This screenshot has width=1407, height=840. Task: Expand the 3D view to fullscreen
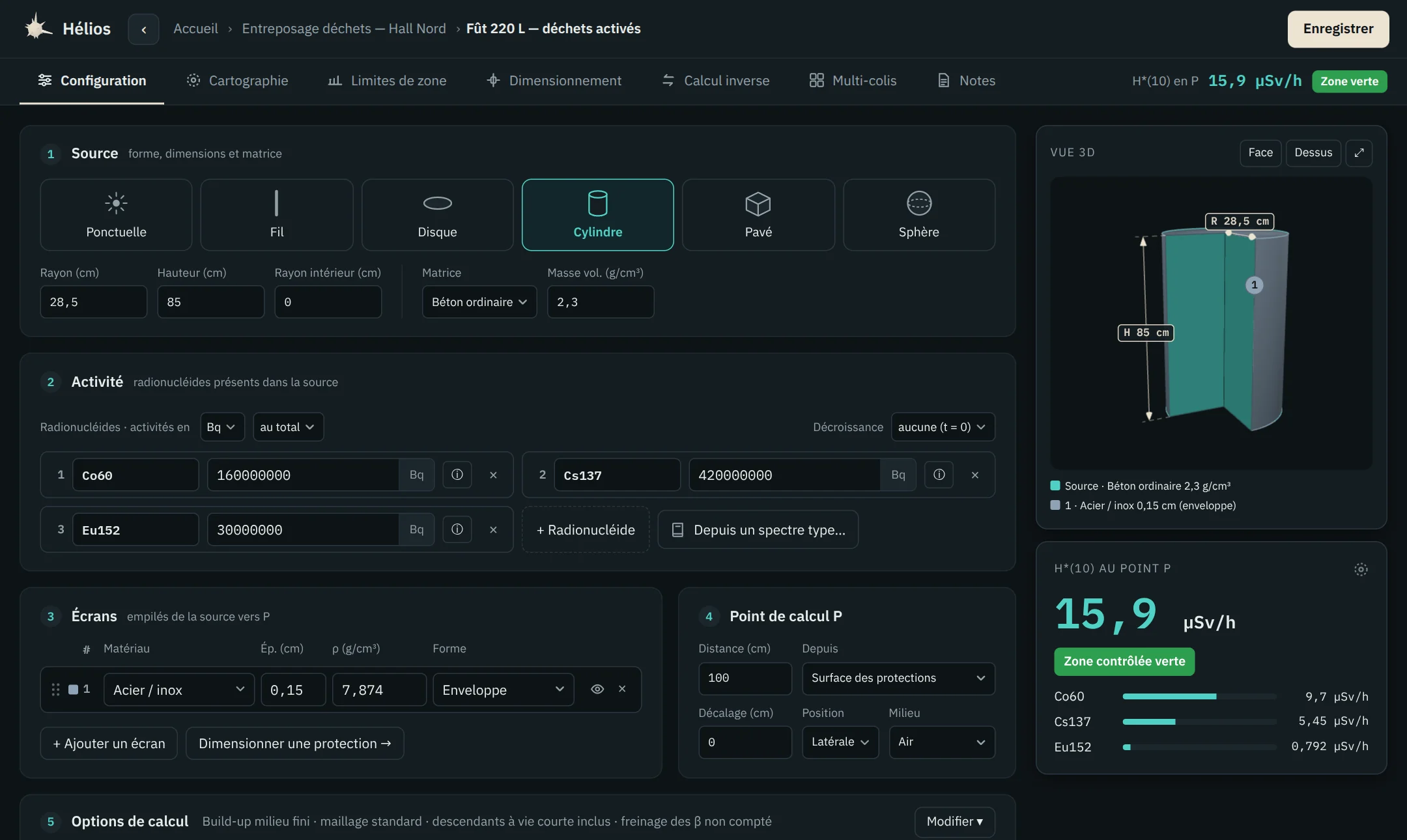(1359, 153)
